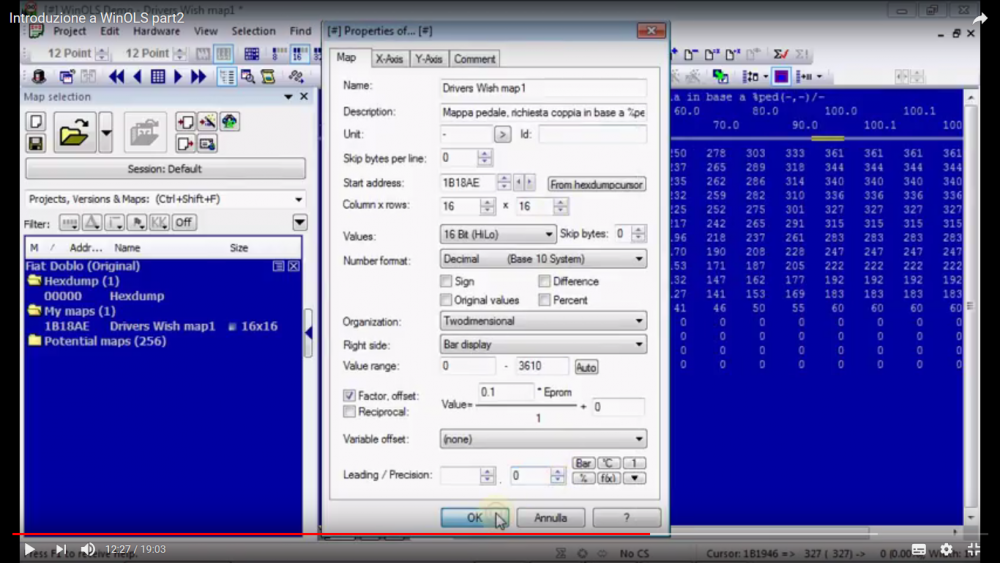
Task: Click single right arrow toolbar icon
Action: pos(178,77)
